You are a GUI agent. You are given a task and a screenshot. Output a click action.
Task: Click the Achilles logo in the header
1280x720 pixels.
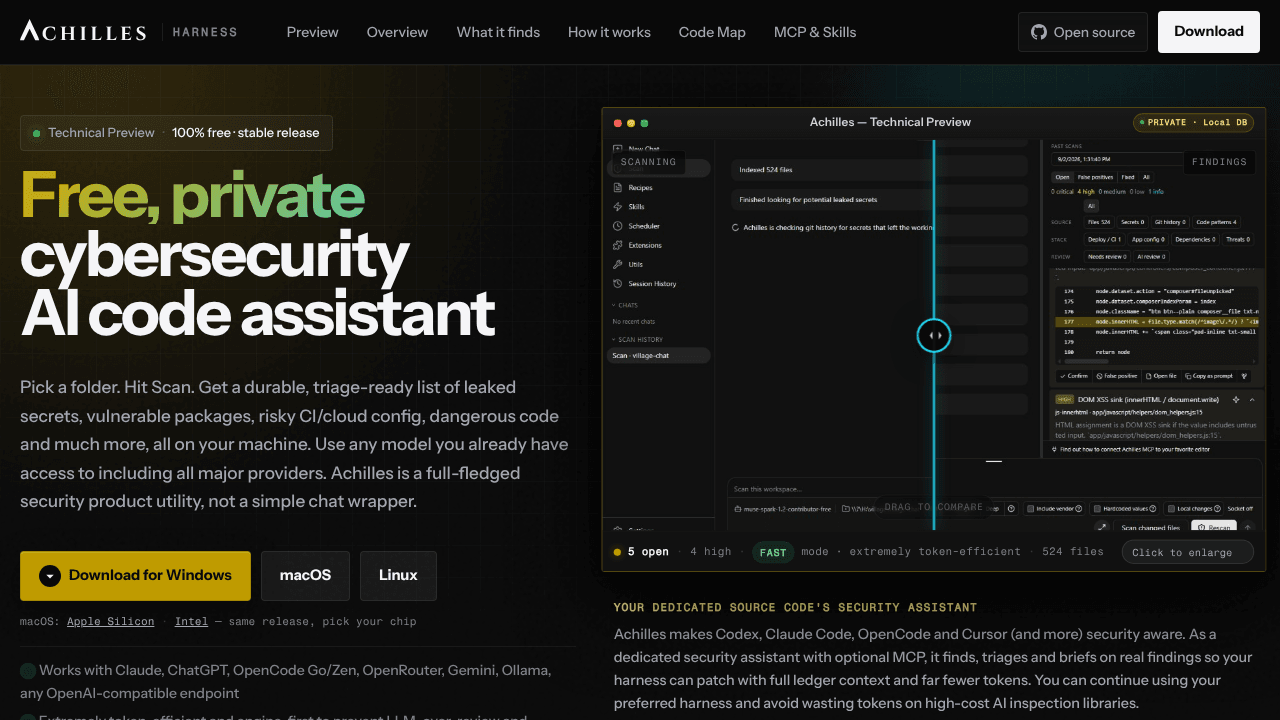83,32
